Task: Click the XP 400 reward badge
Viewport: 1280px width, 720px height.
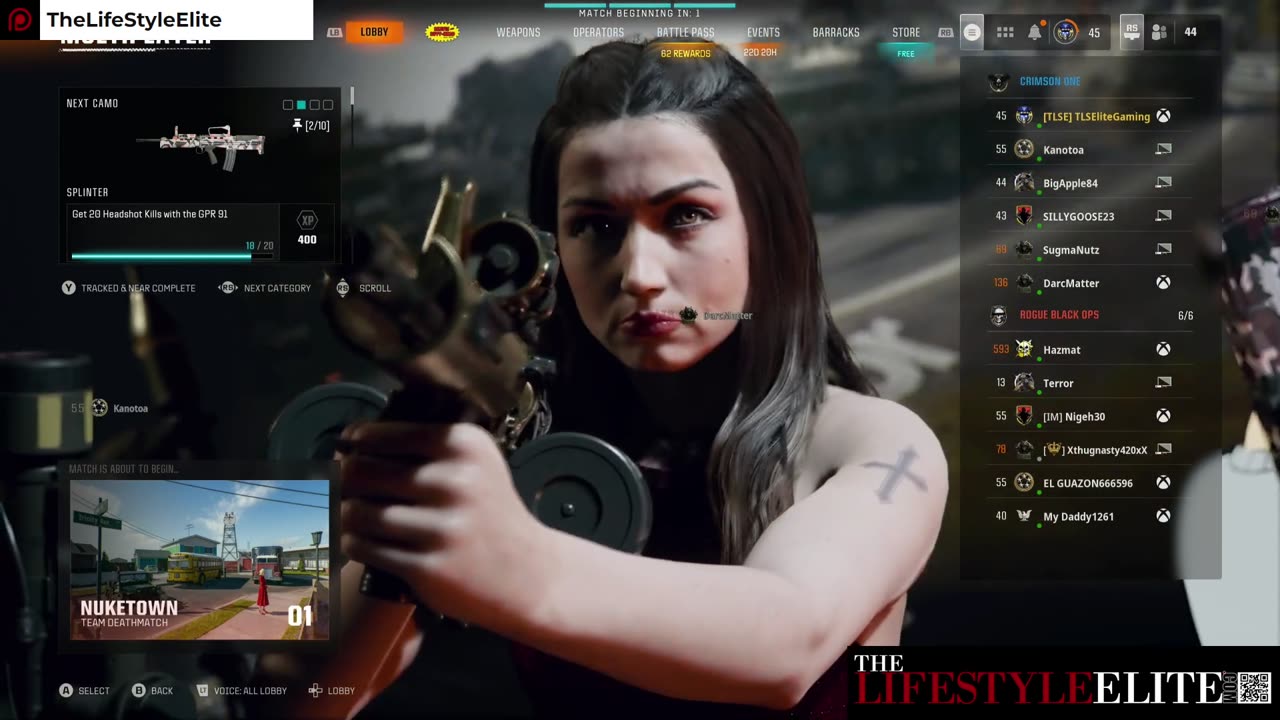Action: pyautogui.click(x=307, y=228)
